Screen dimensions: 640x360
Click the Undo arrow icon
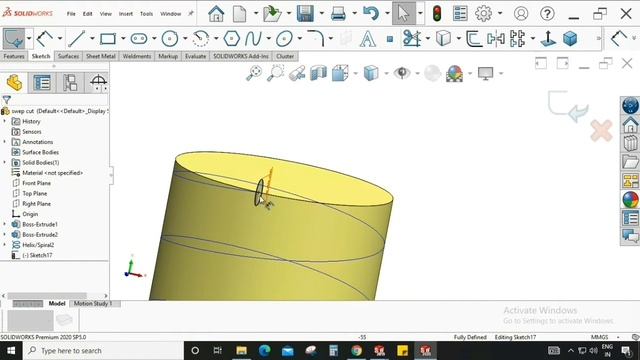click(x=371, y=13)
